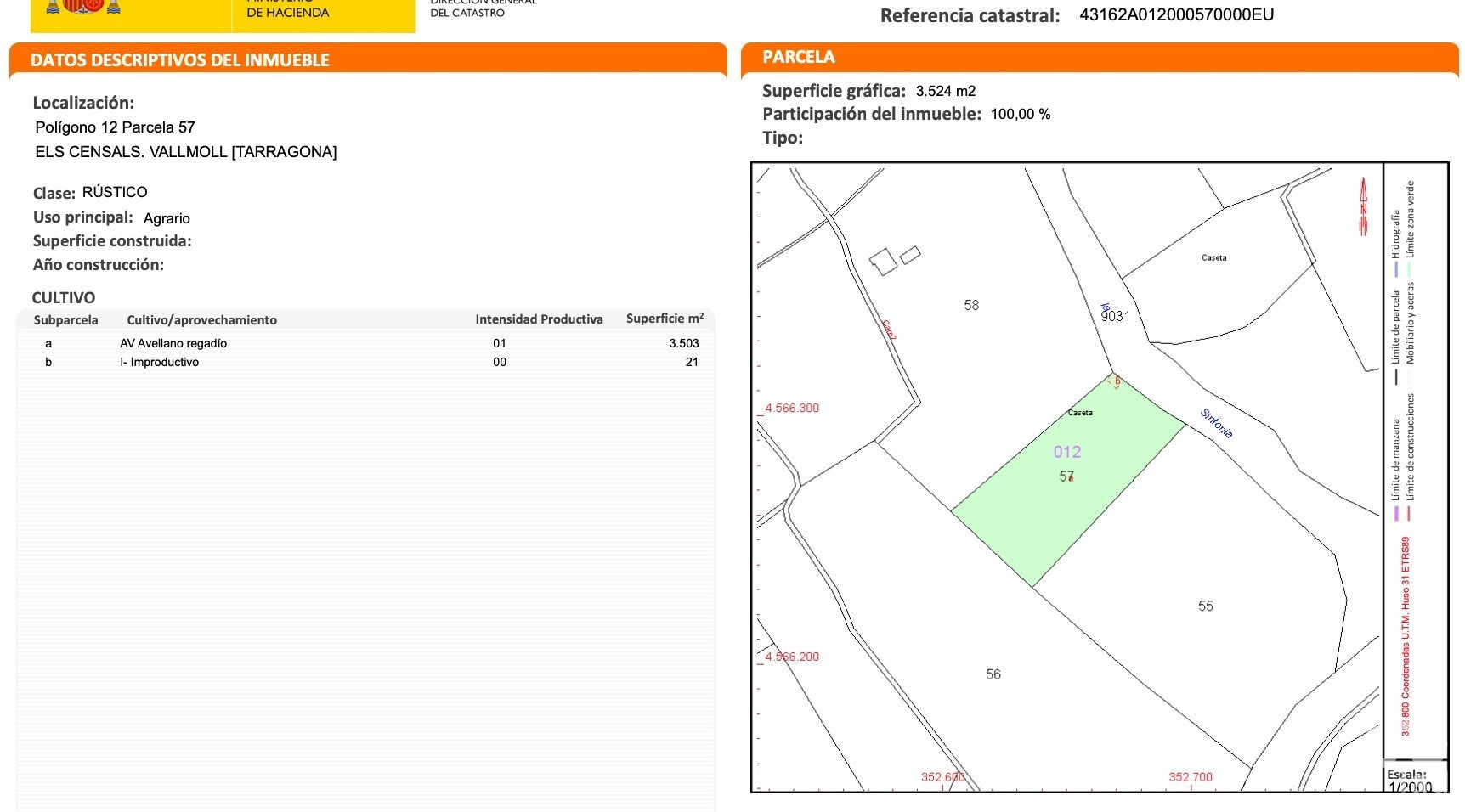Click the red Límite de construcciones legend marker
The width and height of the screenshot is (1465, 812).
[1409, 513]
